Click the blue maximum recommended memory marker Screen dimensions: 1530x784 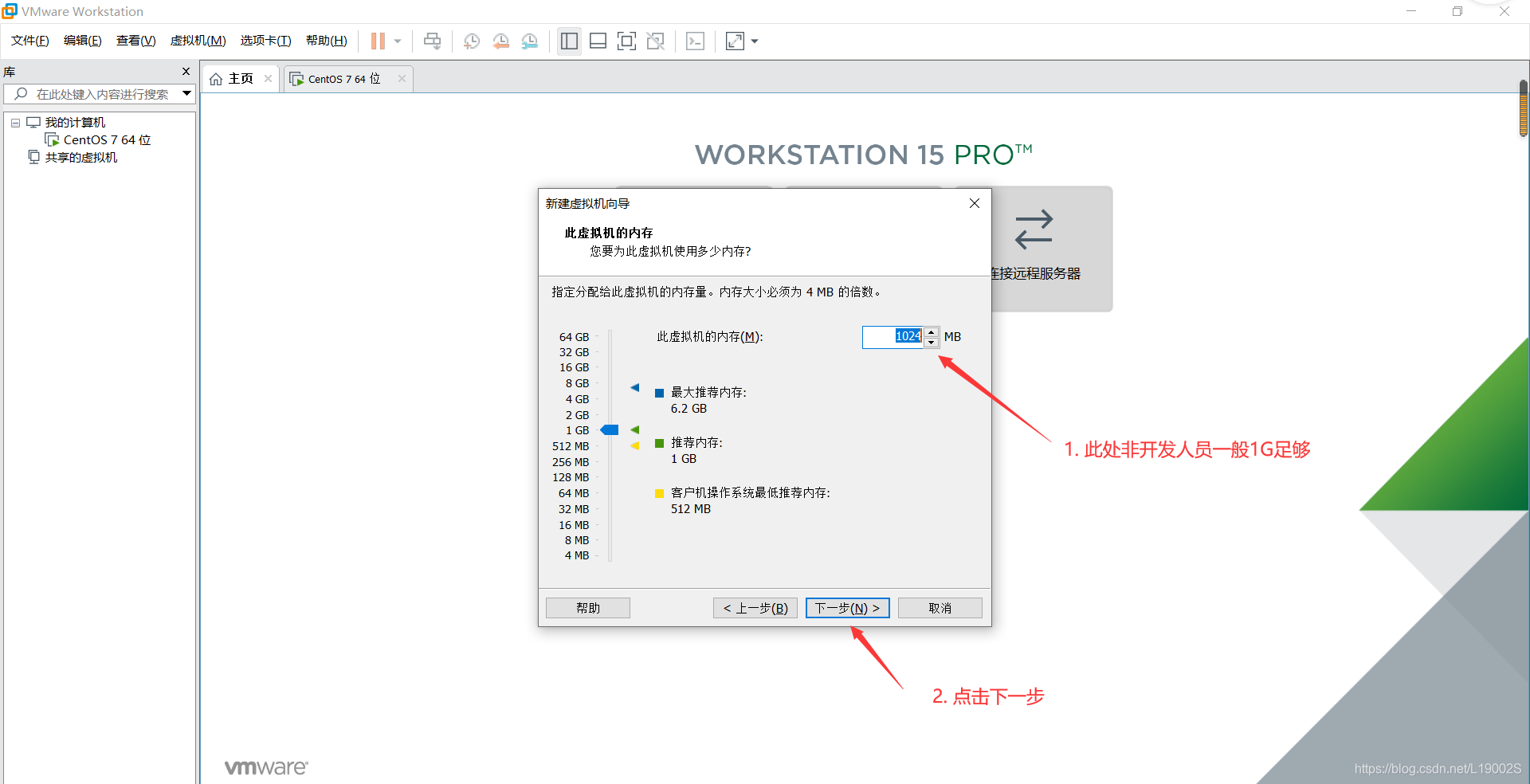click(x=635, y=388)
